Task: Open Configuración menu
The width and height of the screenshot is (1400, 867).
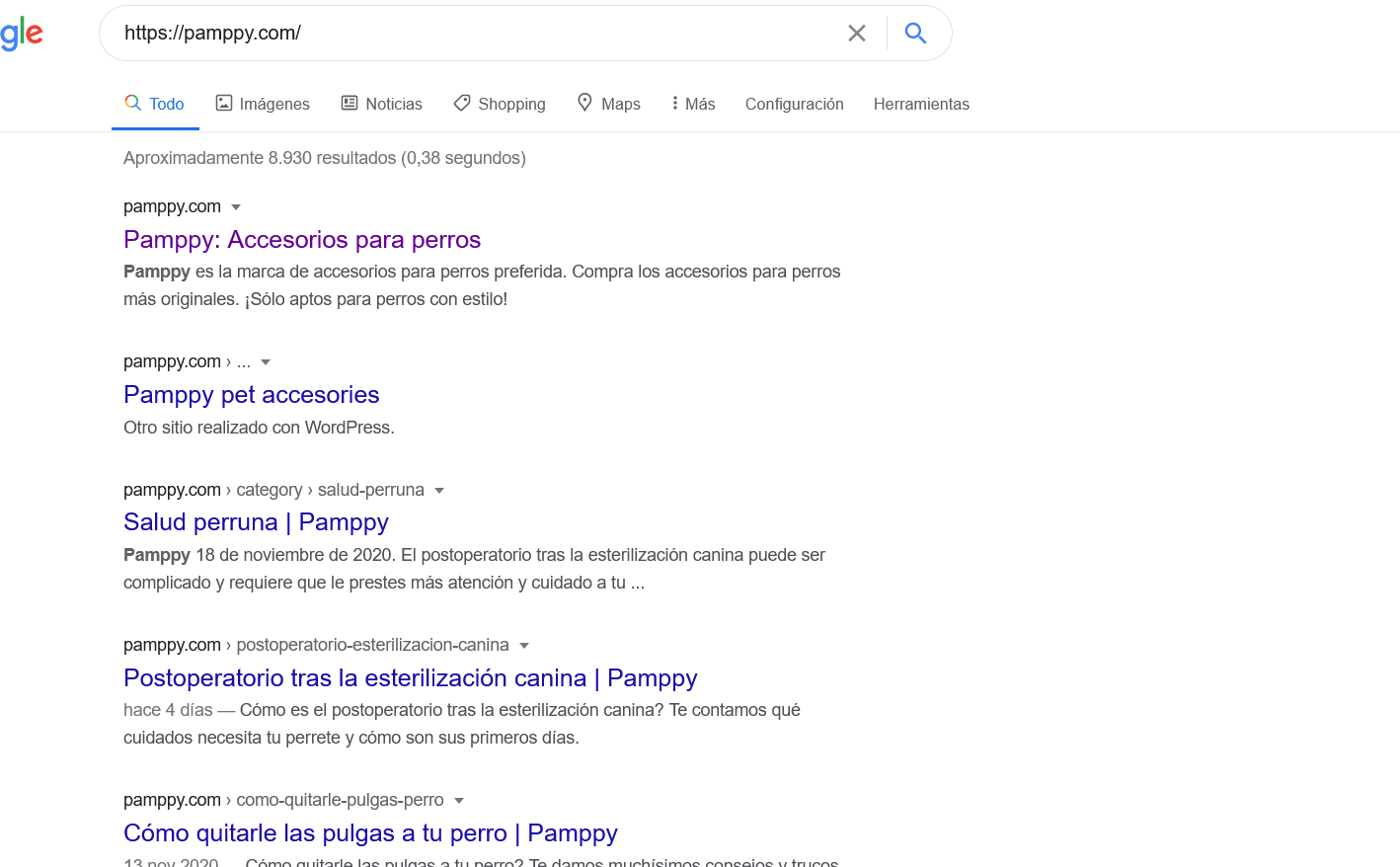Action: pyautogui.click(x=795, y=104)
